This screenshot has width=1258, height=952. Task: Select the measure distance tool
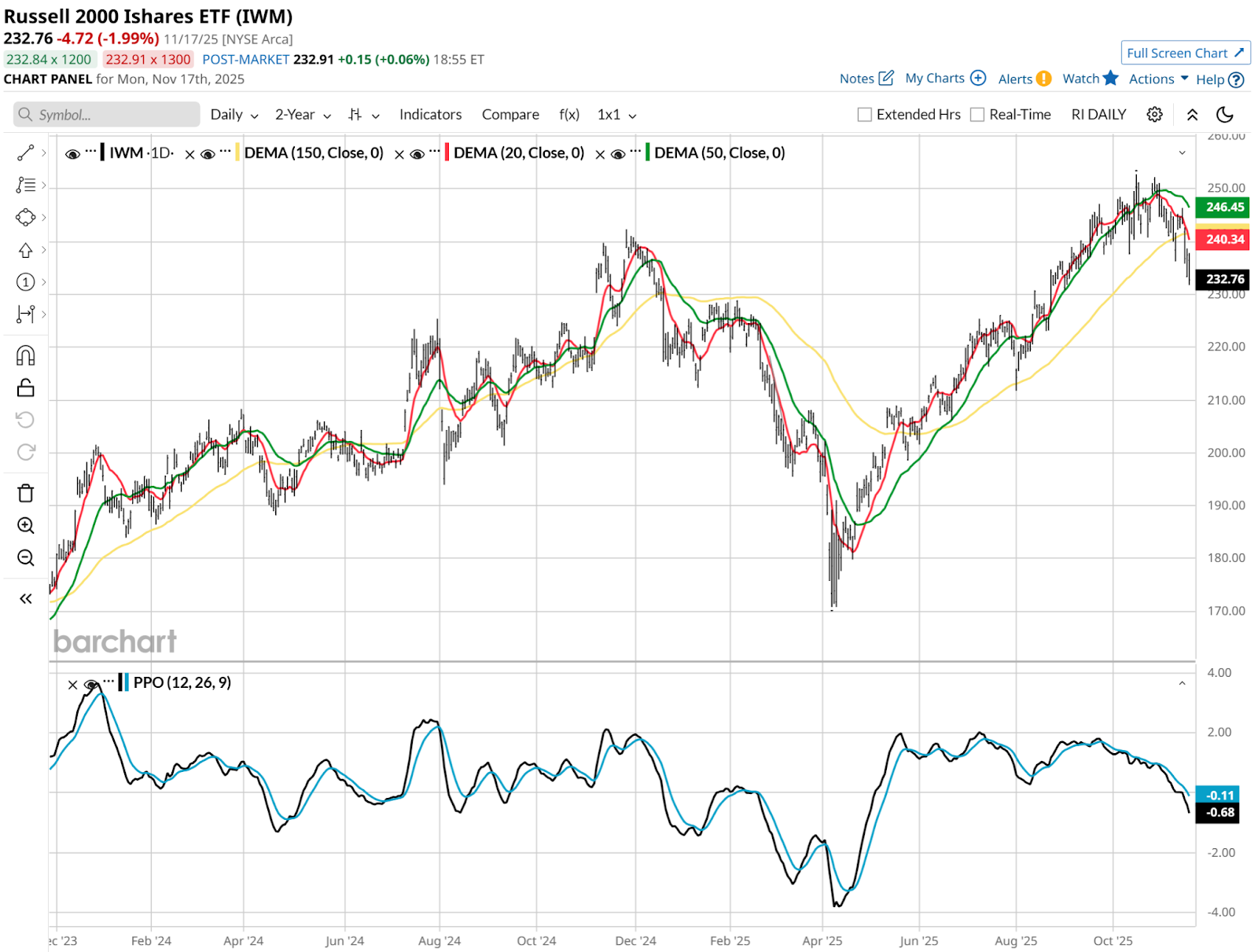(x=25, y=314)
